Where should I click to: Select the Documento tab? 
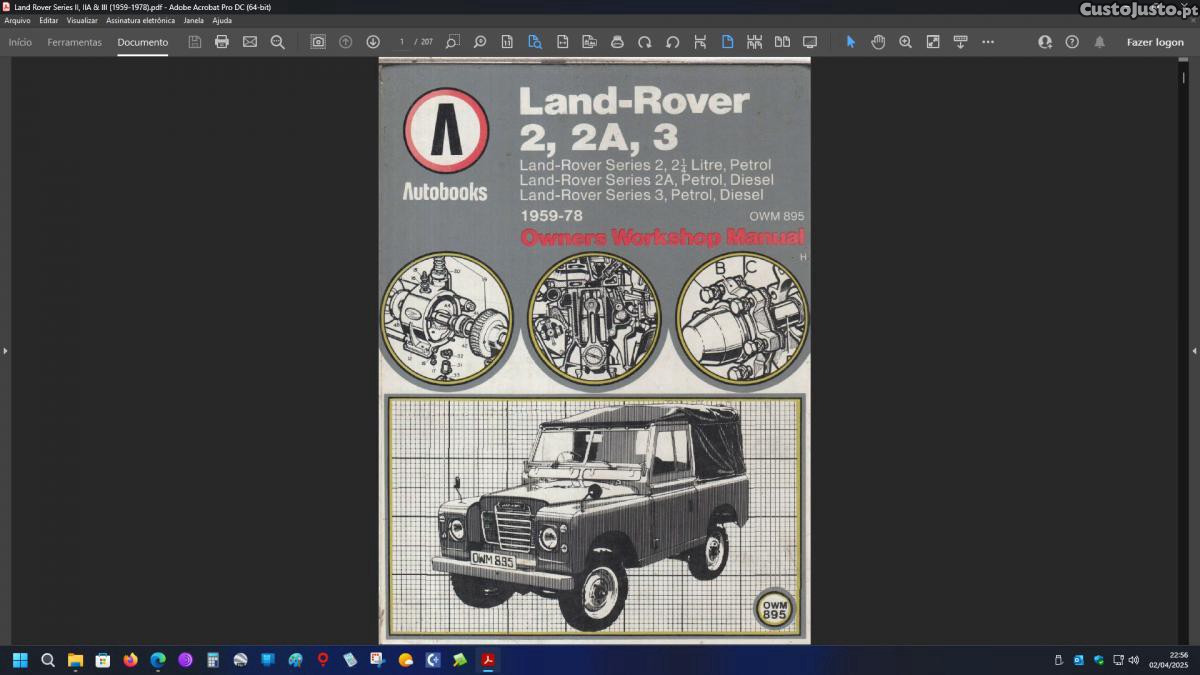click(143, 42)
